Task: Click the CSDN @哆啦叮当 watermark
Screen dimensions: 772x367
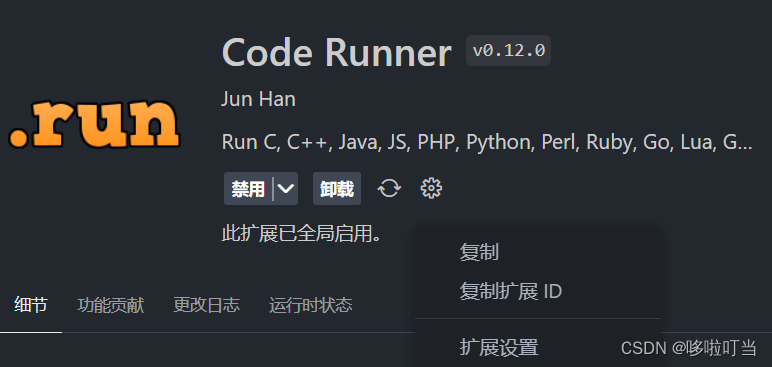Action: pos(689,348)
